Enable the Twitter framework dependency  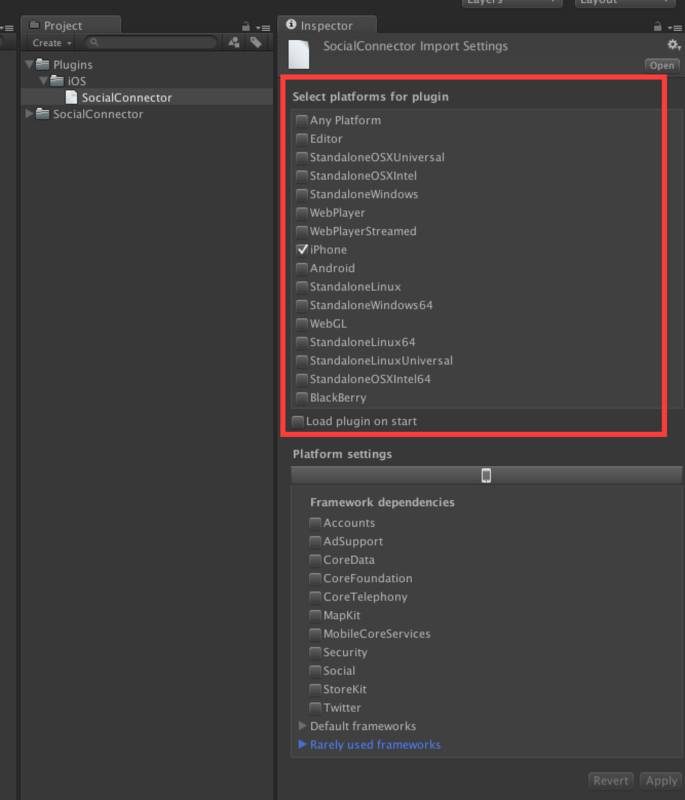(315, 708)
